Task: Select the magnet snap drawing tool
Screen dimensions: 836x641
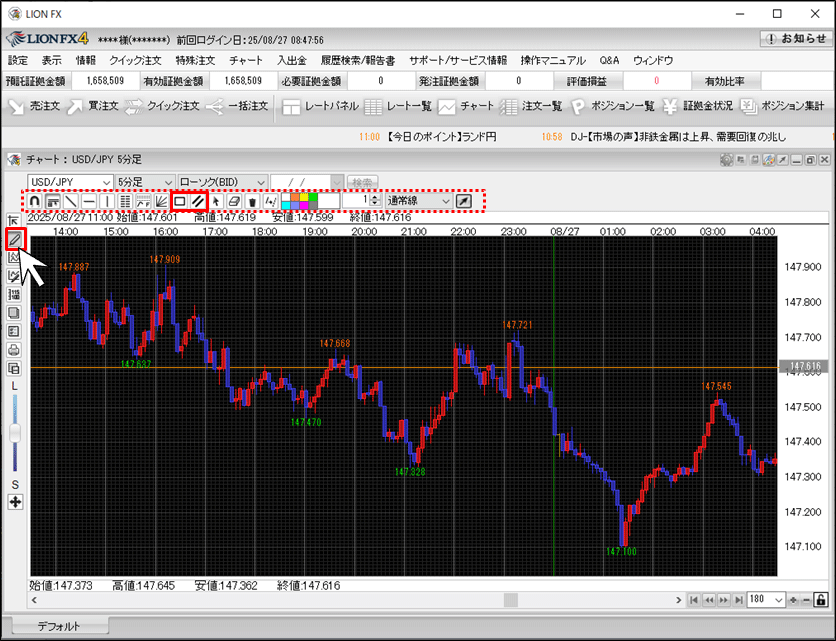Action: (x=35, y=201)
